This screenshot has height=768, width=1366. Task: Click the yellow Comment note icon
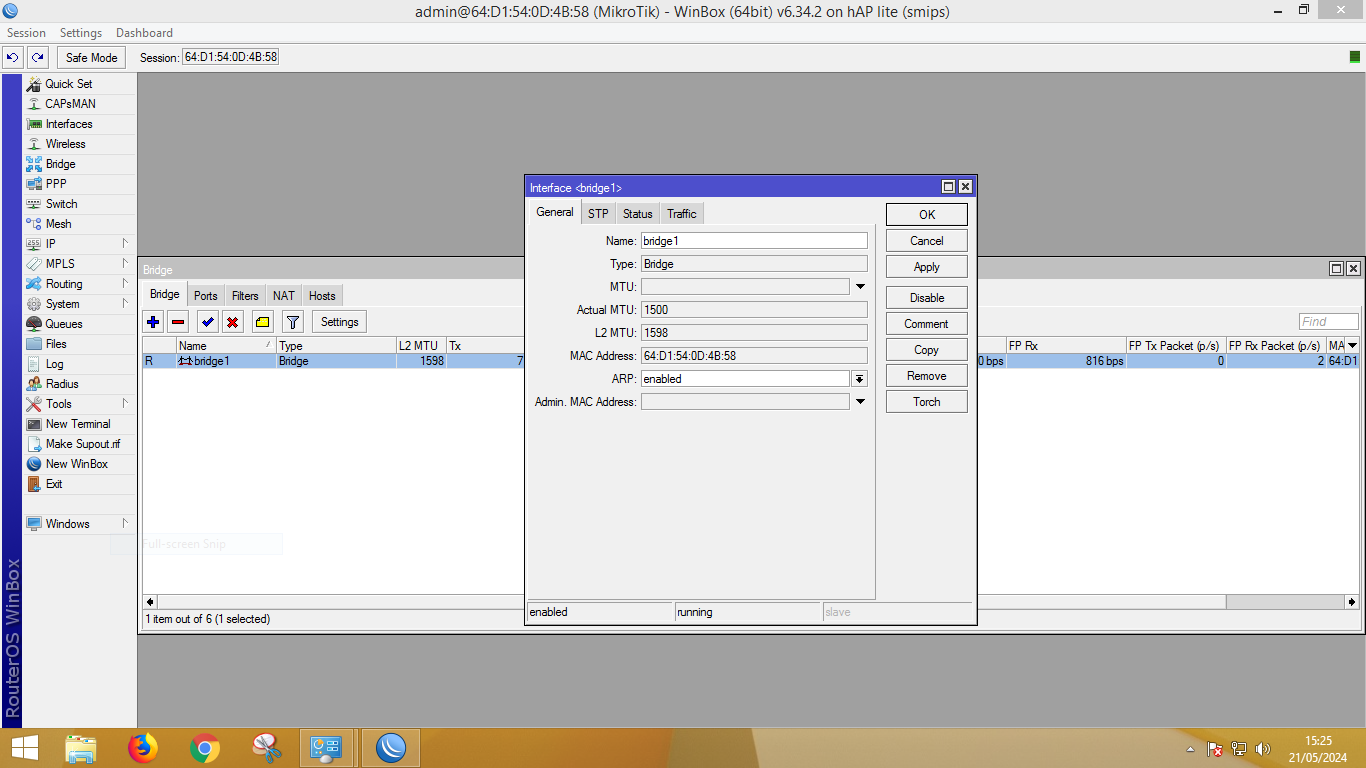pyautogui.click(x=262, y=322)
